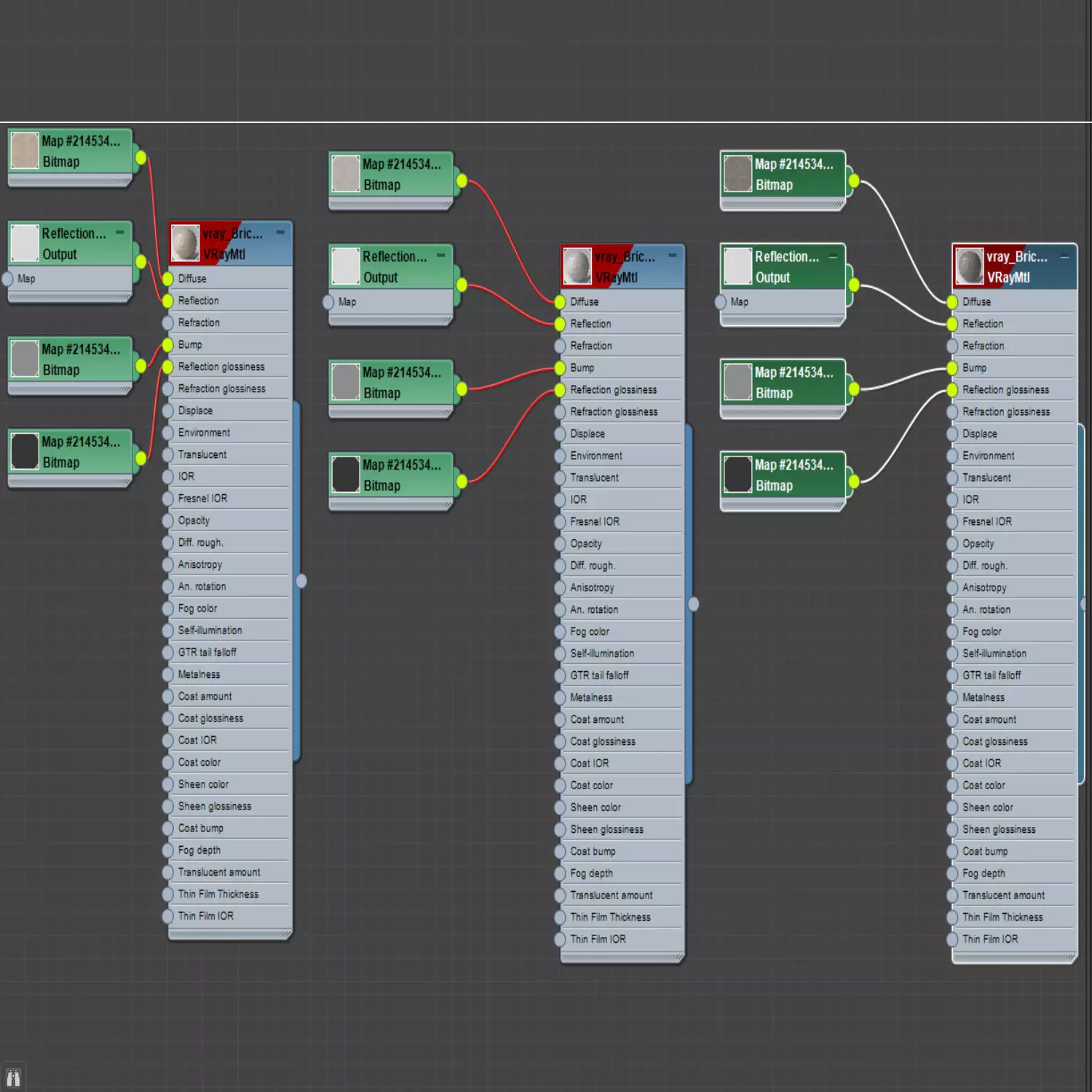Select 'Thin Film Thickness' row in the middle VRayMtl
This screenshot has width=1092, height=1092.
(x=622, y=917)
